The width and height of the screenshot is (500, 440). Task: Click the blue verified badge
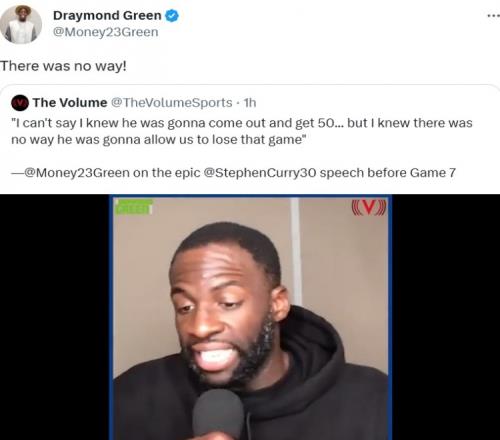172,16
